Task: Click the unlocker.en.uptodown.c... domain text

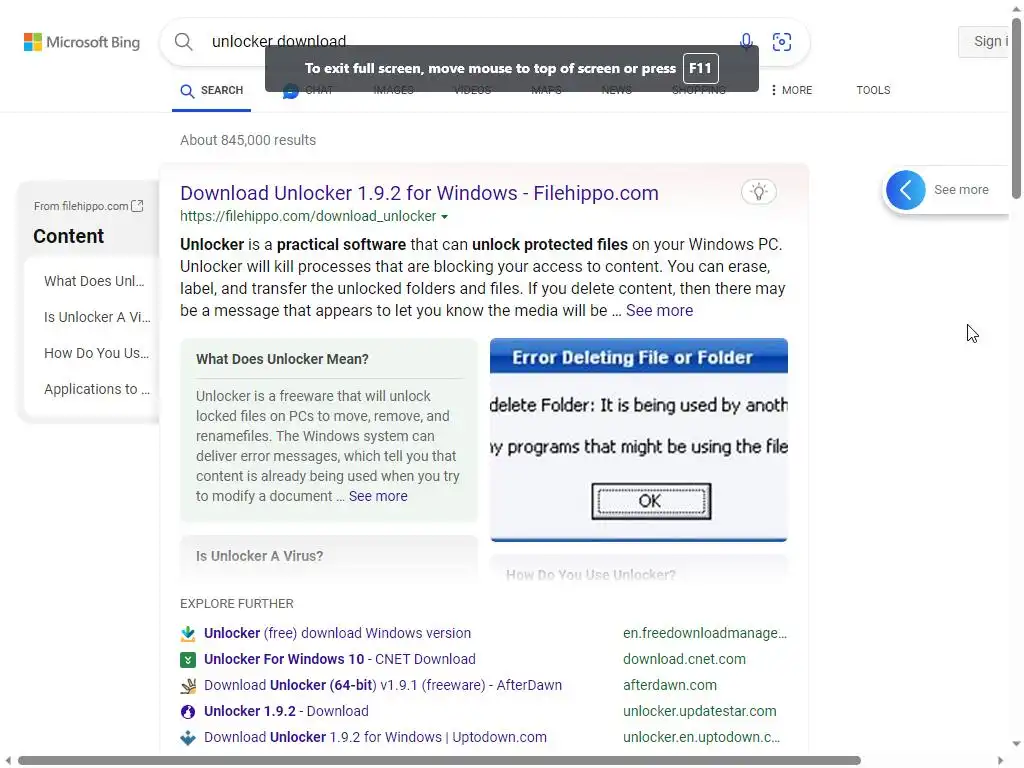Action: 701,737
